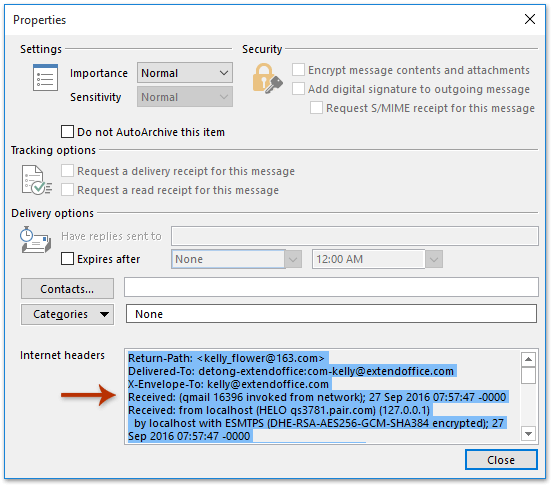Screen dimensions: 553x487
Task: Open the Sensitivity dropdown
Action: pos(185,97)
